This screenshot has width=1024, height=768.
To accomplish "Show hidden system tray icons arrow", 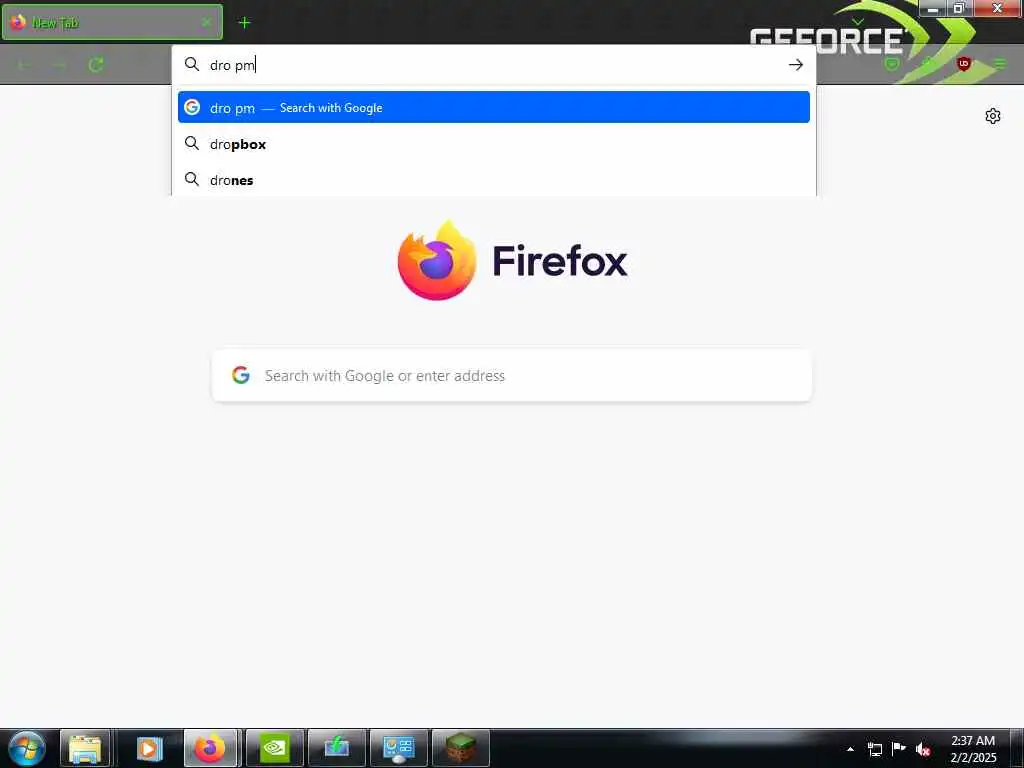I will [x=850, y=749].
